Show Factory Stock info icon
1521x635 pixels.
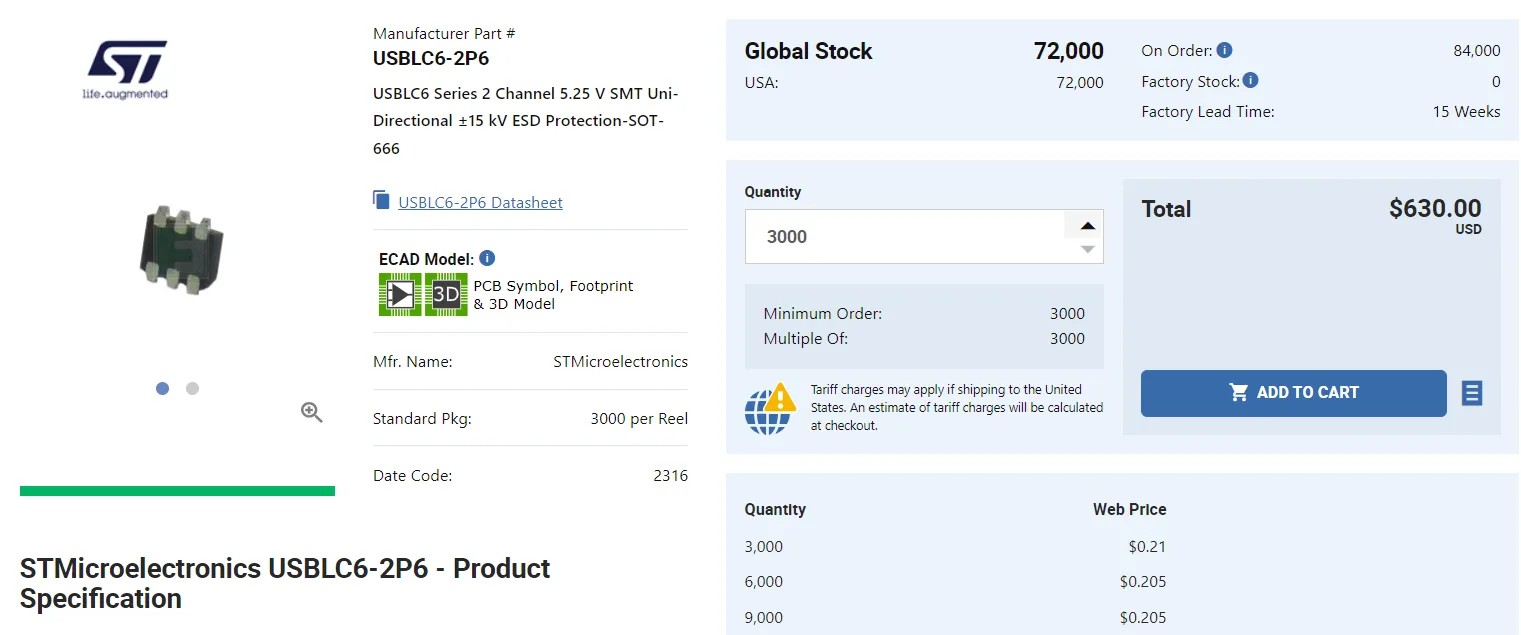click(1250, 80)
